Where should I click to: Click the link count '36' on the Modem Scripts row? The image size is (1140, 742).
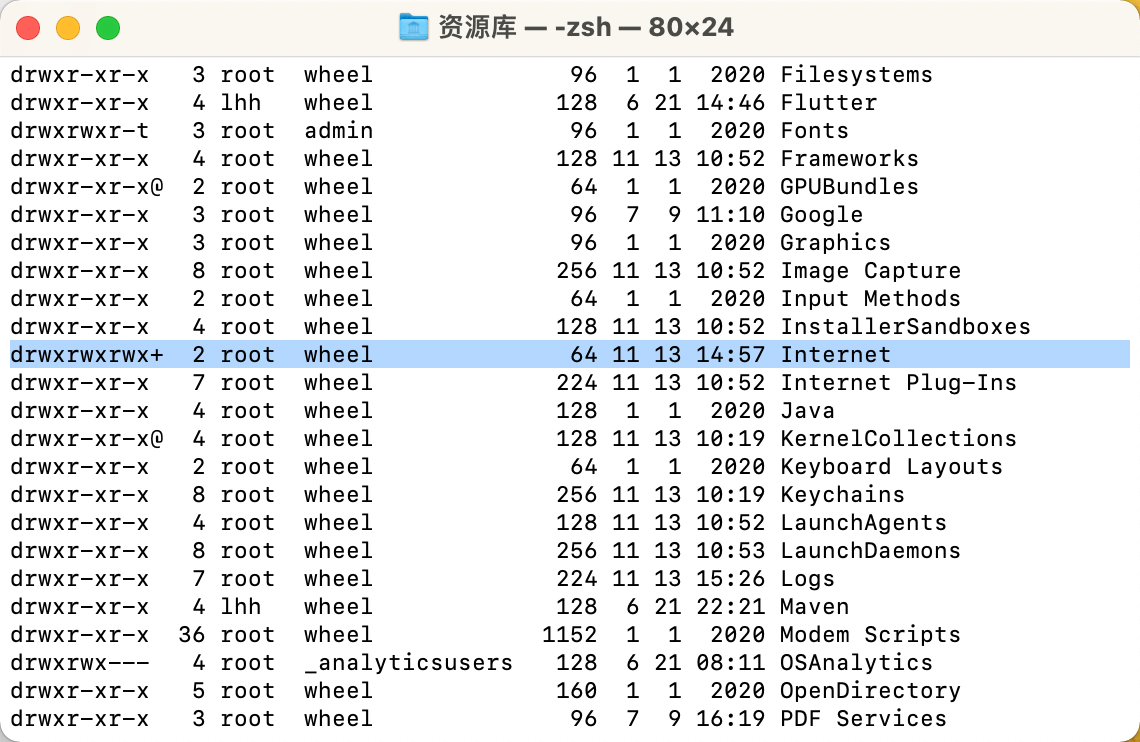(x=192, y=635)
